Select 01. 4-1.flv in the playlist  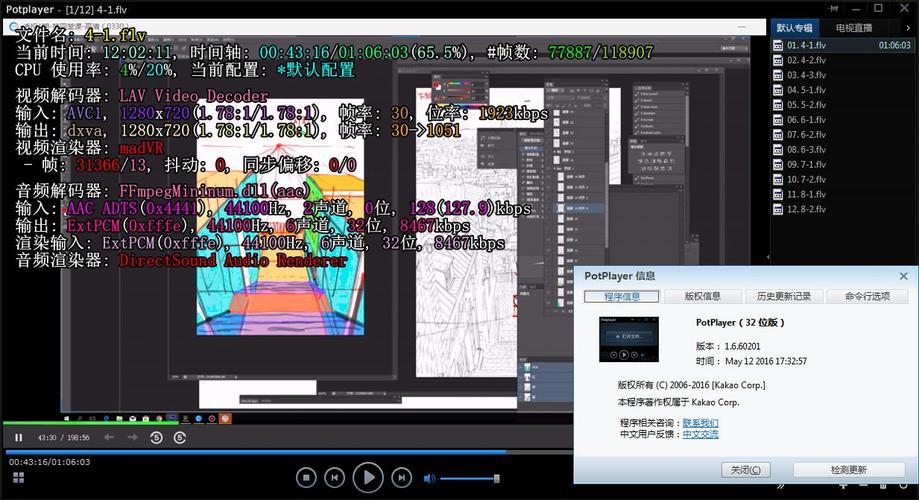842,45
